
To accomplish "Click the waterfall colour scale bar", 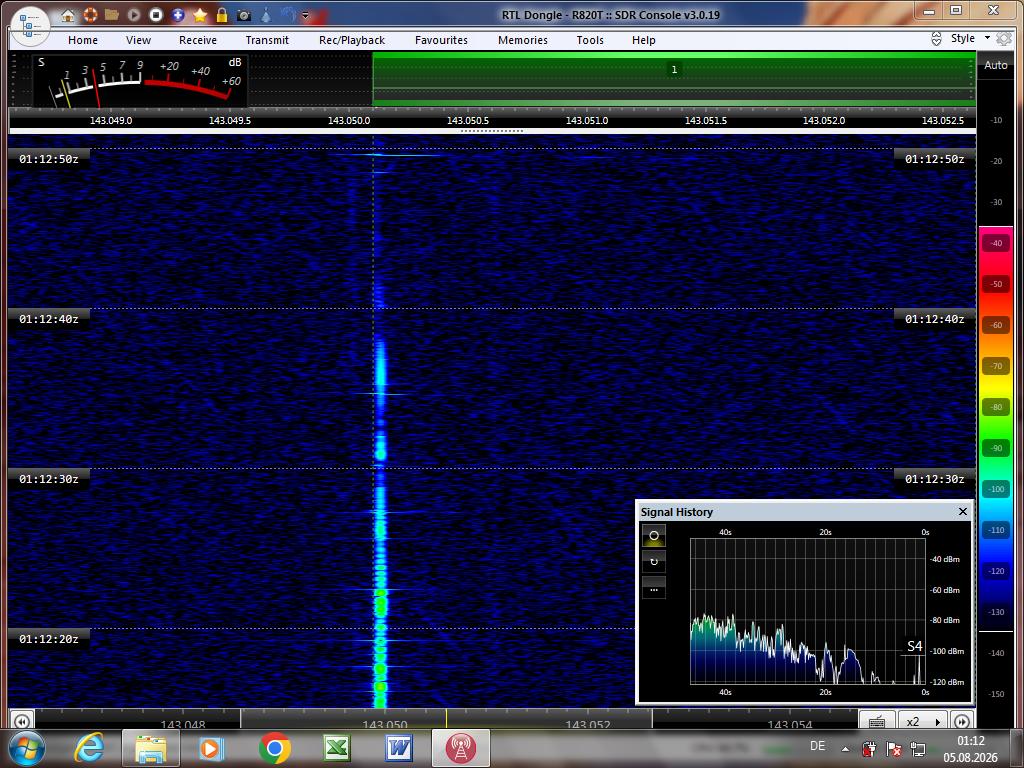I will [x=996, y=428].
